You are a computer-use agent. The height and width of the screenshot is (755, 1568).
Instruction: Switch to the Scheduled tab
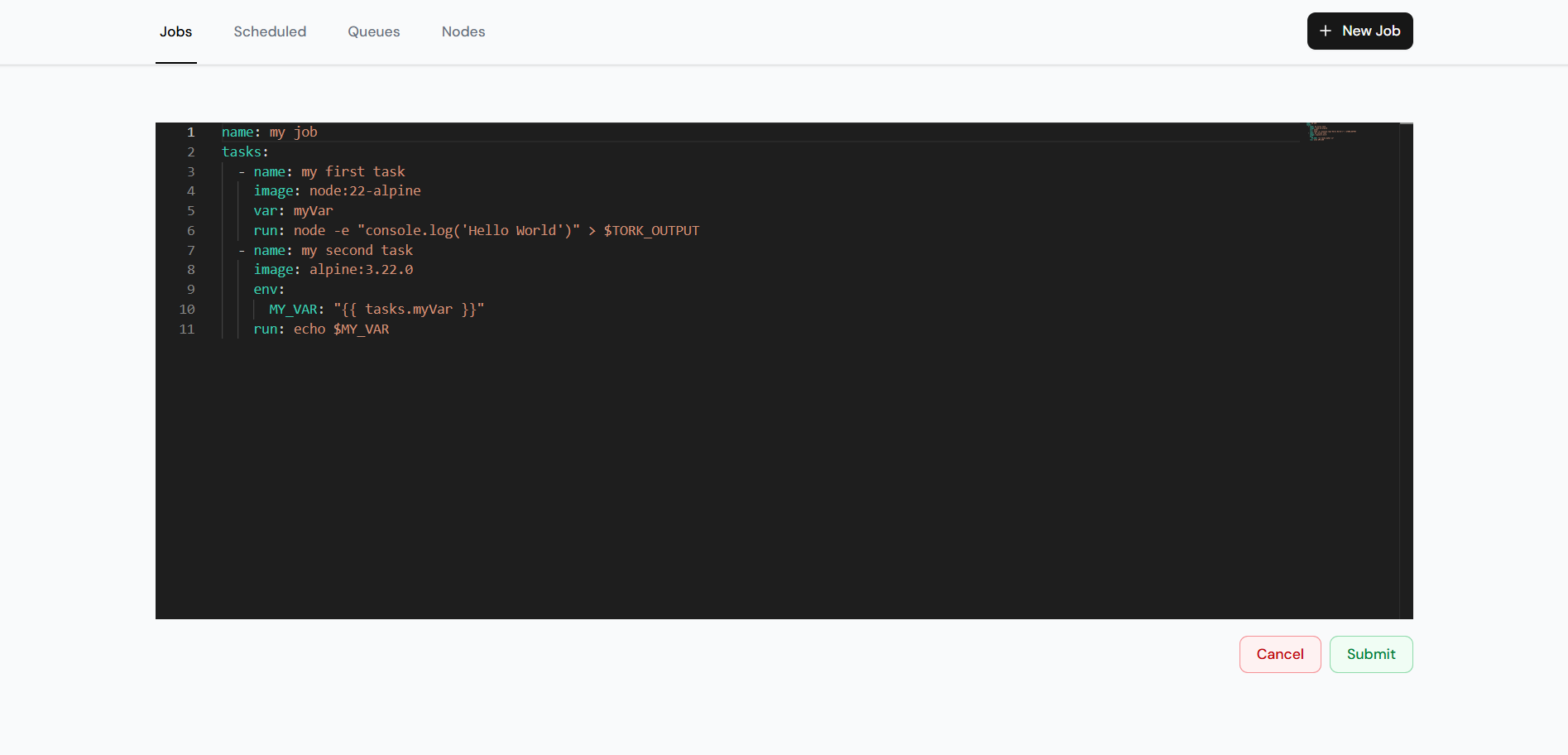[270, 31]
